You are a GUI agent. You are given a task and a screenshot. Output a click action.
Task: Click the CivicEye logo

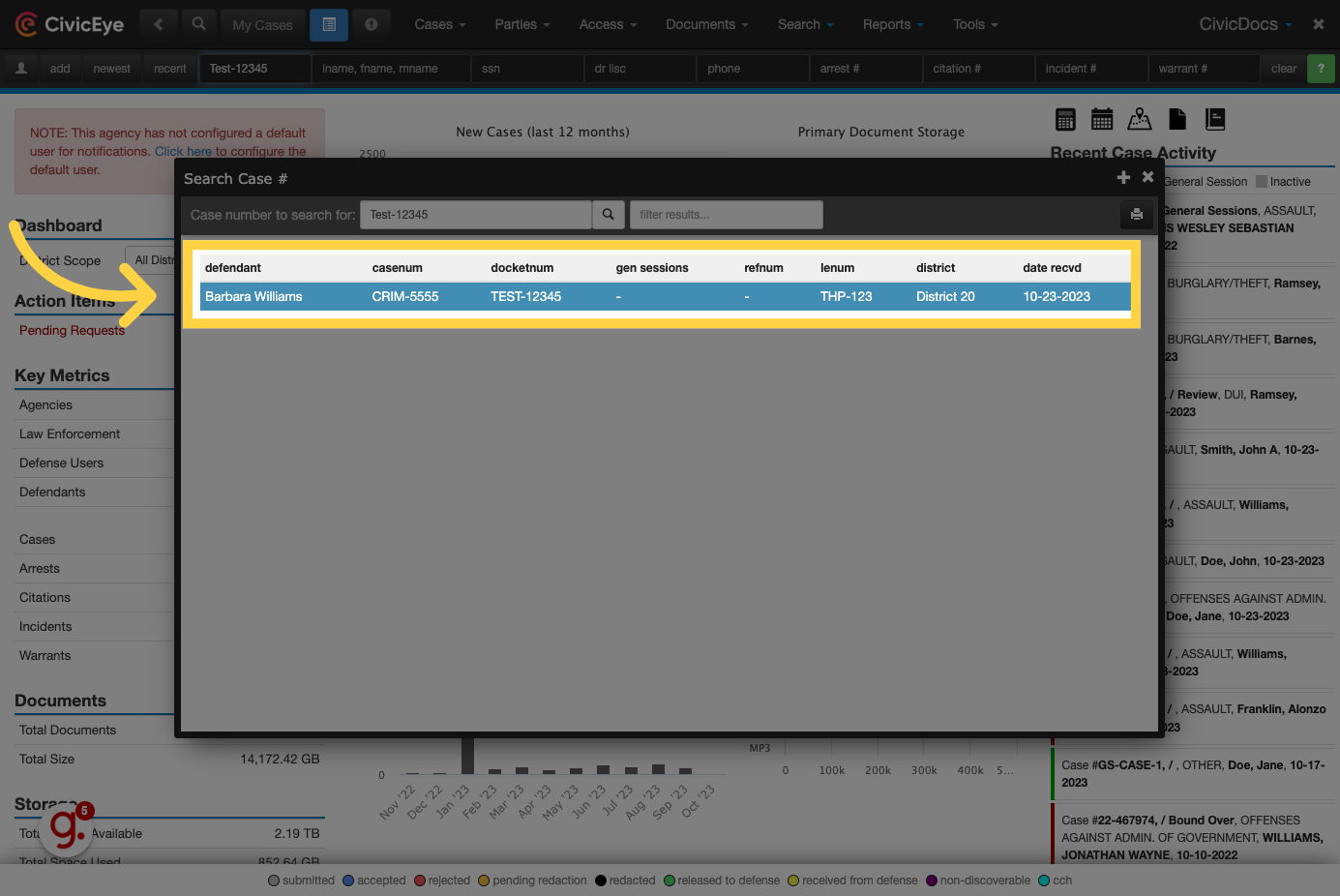tap(70, 24)
